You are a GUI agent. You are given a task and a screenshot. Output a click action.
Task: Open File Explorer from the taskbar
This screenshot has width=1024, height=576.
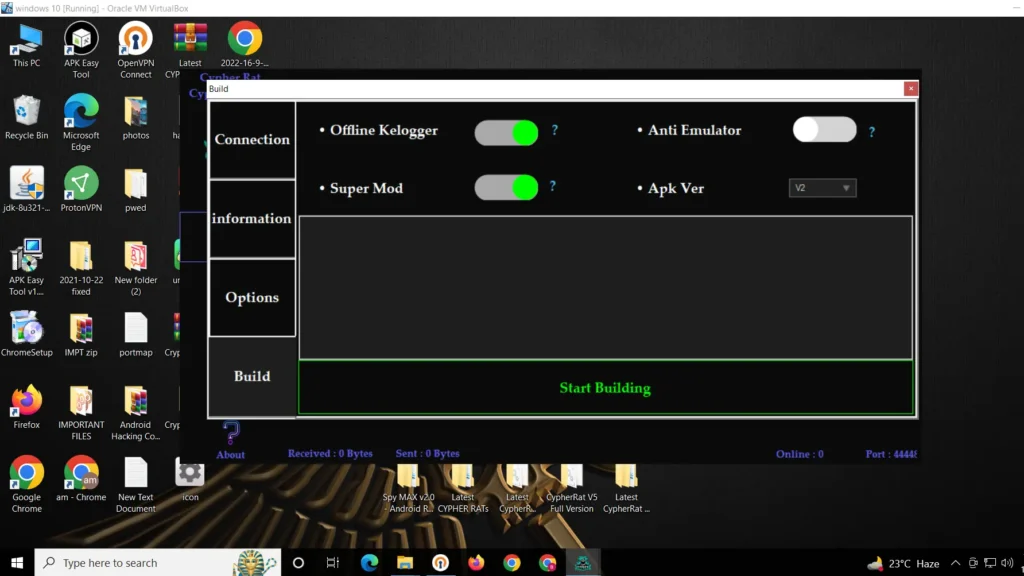click(405, 562)
